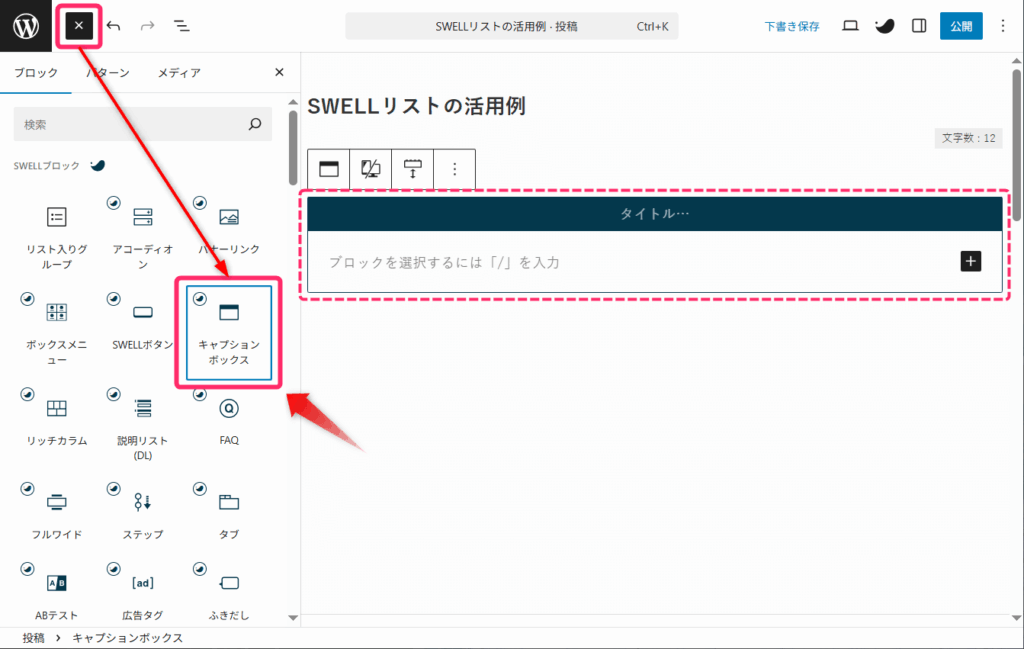Insert the キャプションボックス block

(229, 332)
